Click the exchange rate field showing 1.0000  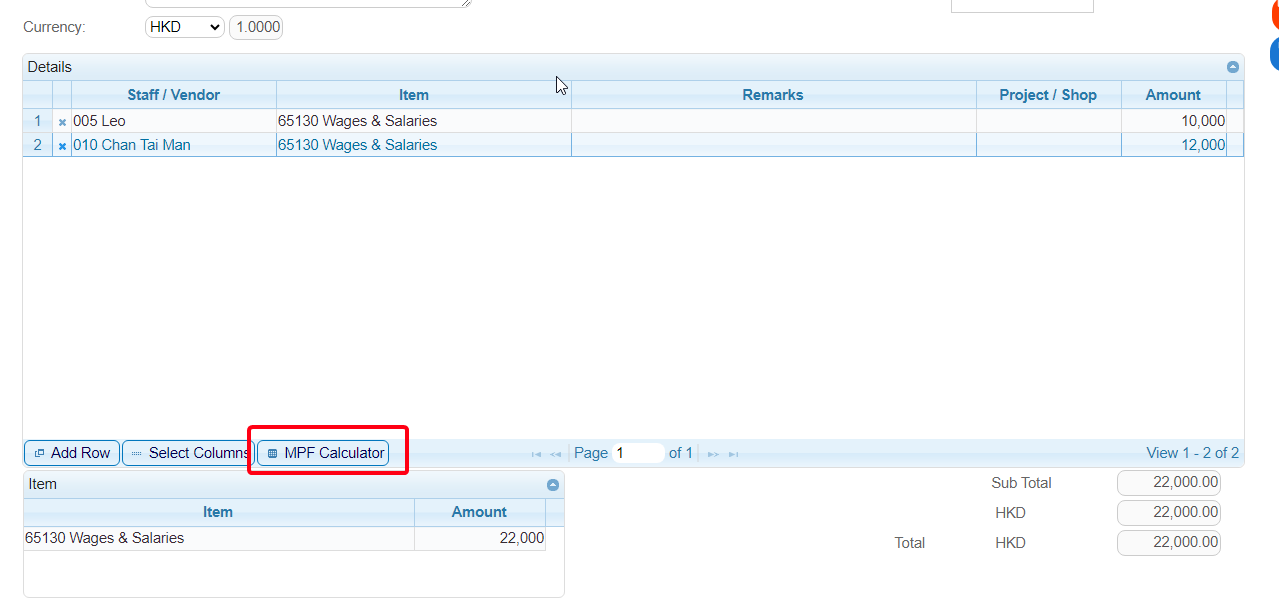tap(257, 27)
